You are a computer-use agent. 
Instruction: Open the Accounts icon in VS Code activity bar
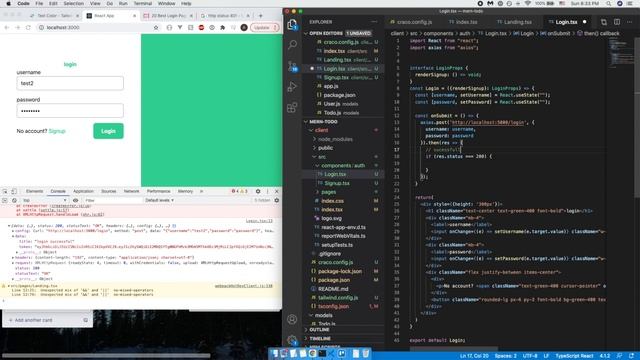pos(292,319)
